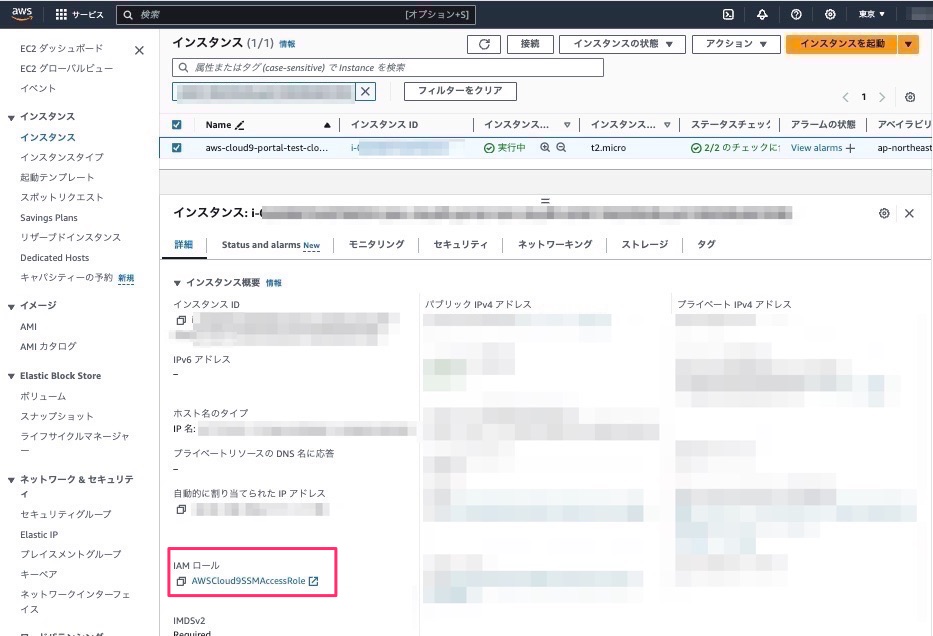Viewport: 933px width, 636px height.
Task: Collapse the インスタンス概要 section
Action: [x=177, y=283]
